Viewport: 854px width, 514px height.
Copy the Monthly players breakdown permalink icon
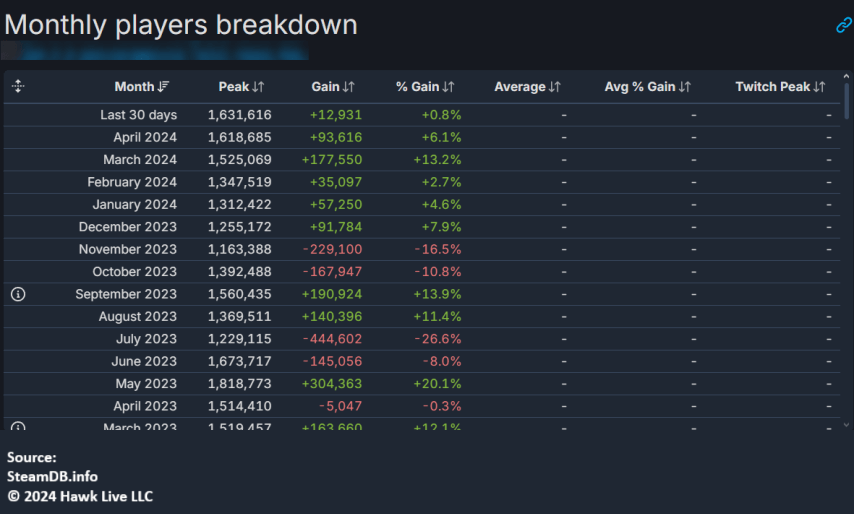point(843,25)
